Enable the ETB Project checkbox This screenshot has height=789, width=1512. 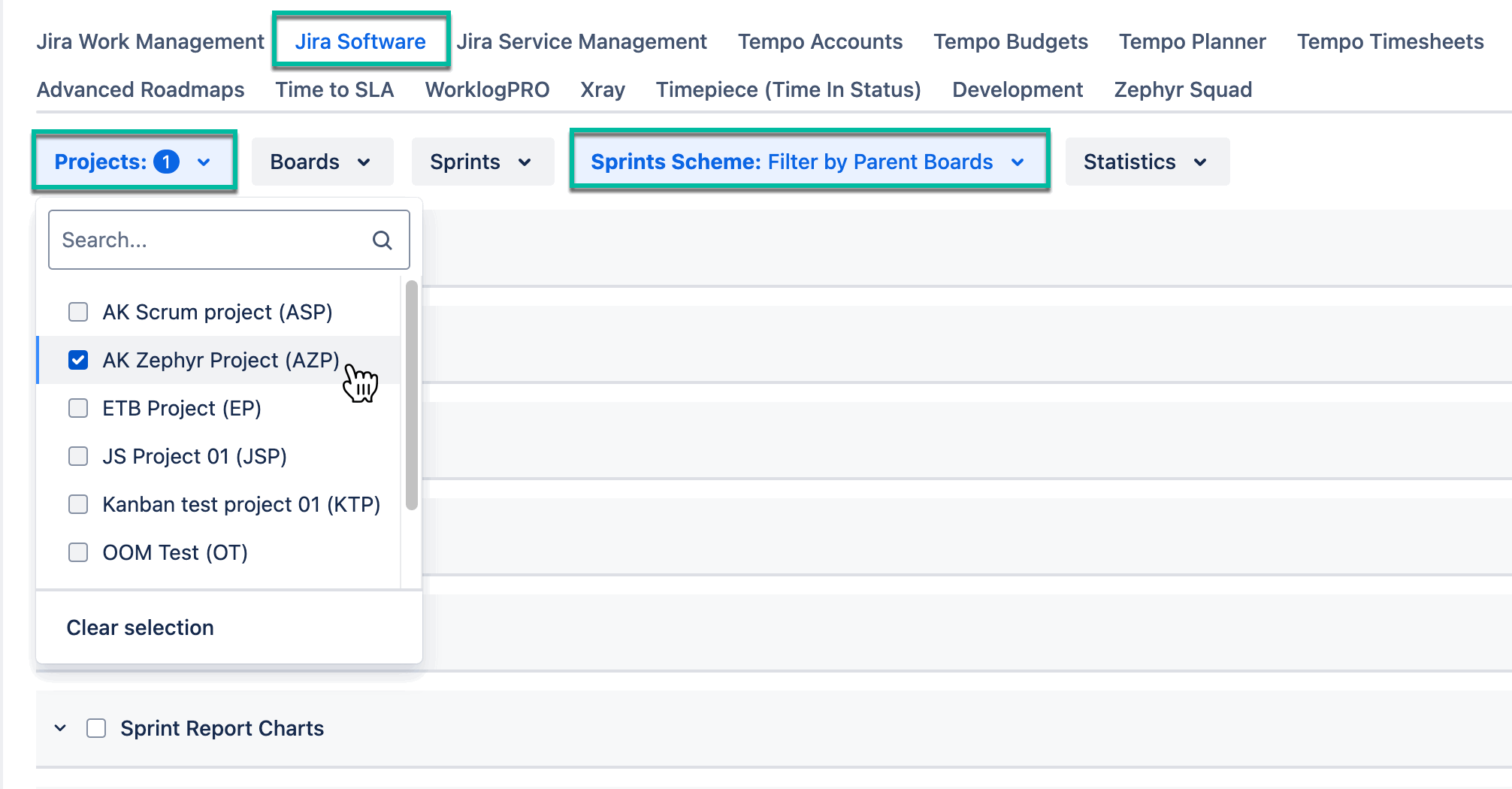tap(77, 408)
